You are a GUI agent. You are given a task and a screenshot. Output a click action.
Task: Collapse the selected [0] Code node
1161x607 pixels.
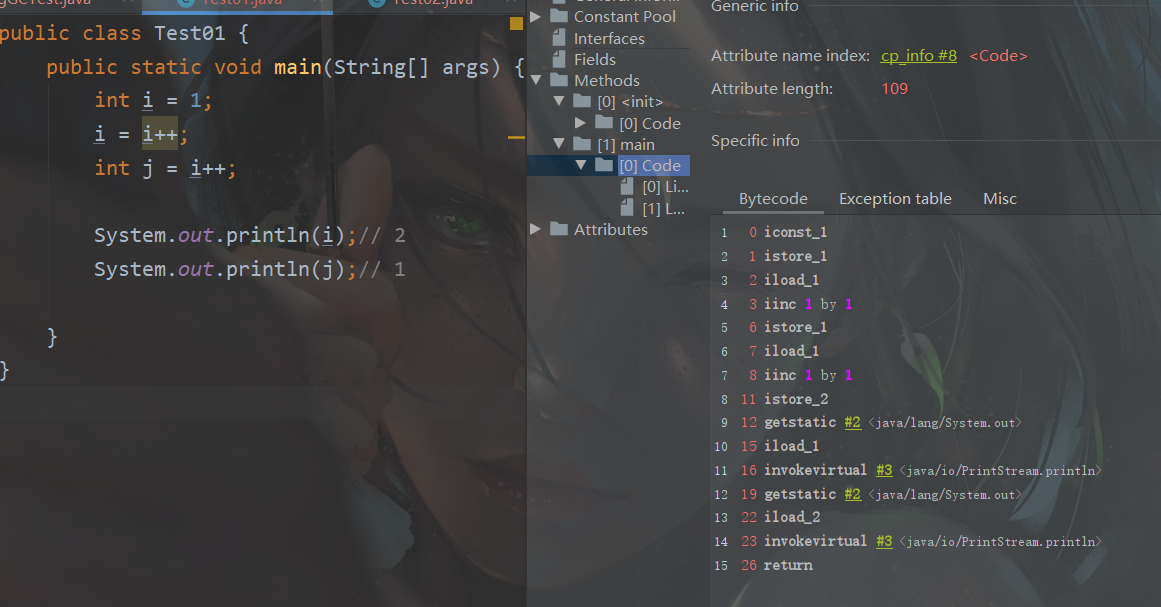[580, 165]
